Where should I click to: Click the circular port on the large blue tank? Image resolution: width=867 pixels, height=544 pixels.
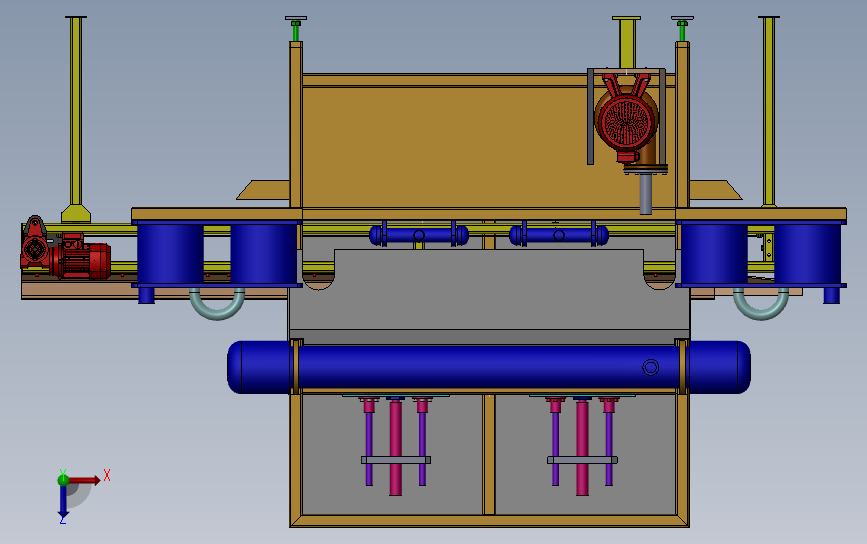coord(651,367)
